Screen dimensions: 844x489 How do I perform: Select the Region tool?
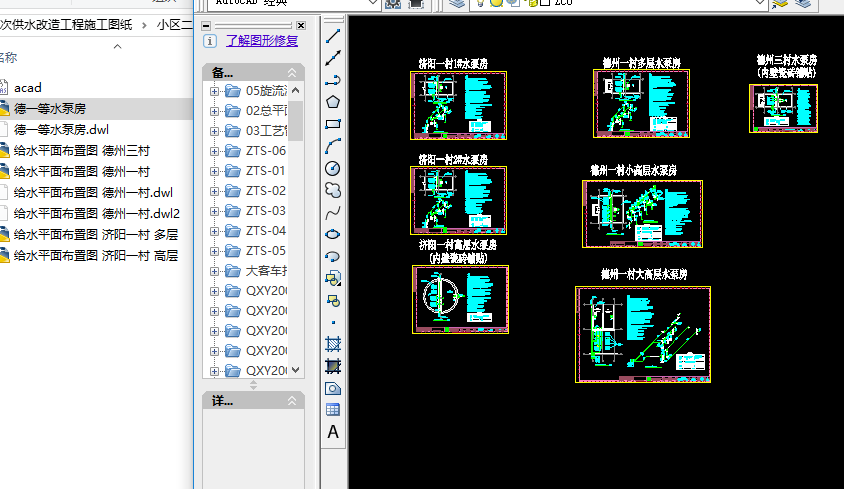[333, 388]
